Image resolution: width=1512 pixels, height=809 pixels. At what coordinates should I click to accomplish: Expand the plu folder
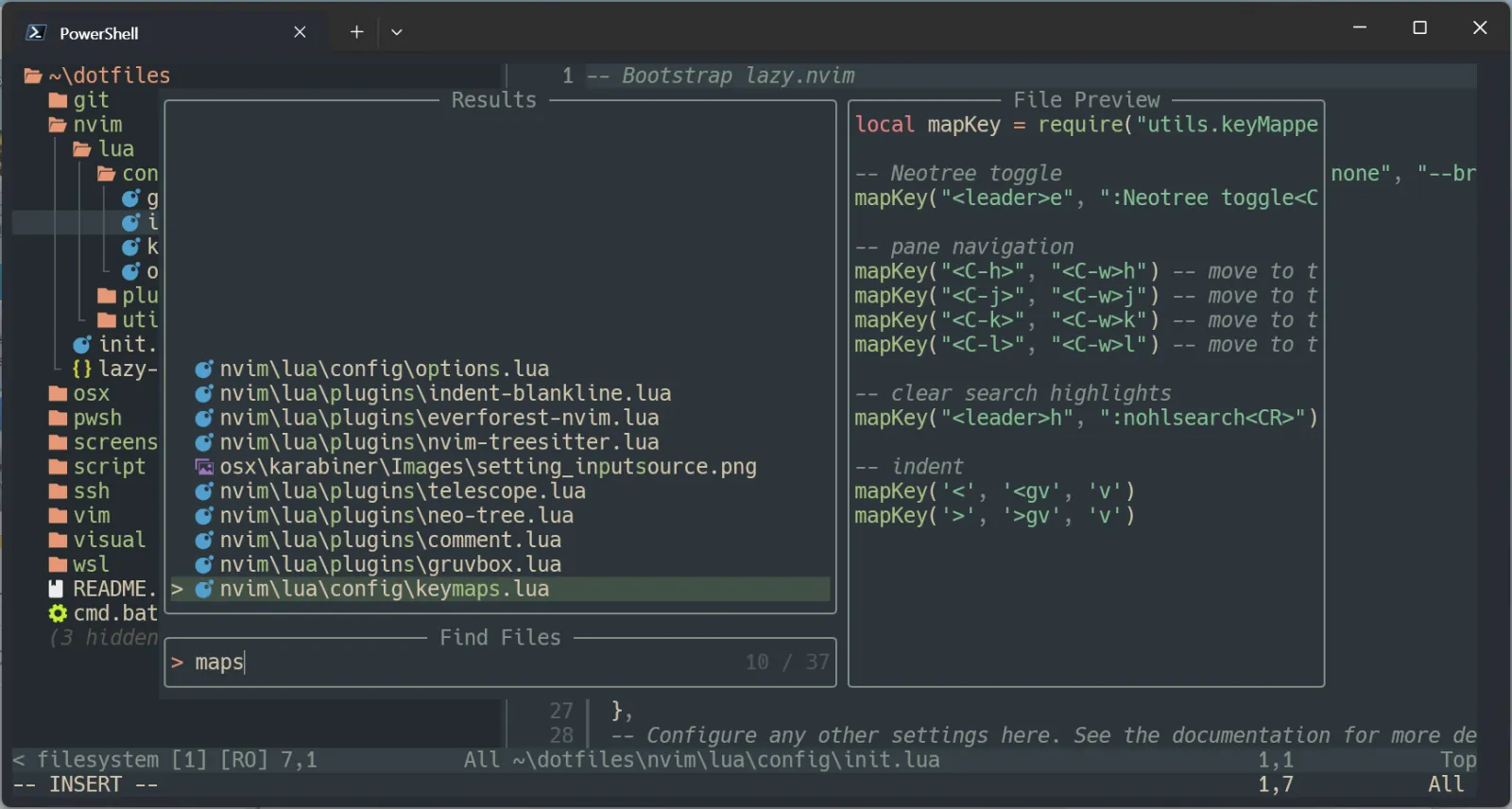click(128, 296)
